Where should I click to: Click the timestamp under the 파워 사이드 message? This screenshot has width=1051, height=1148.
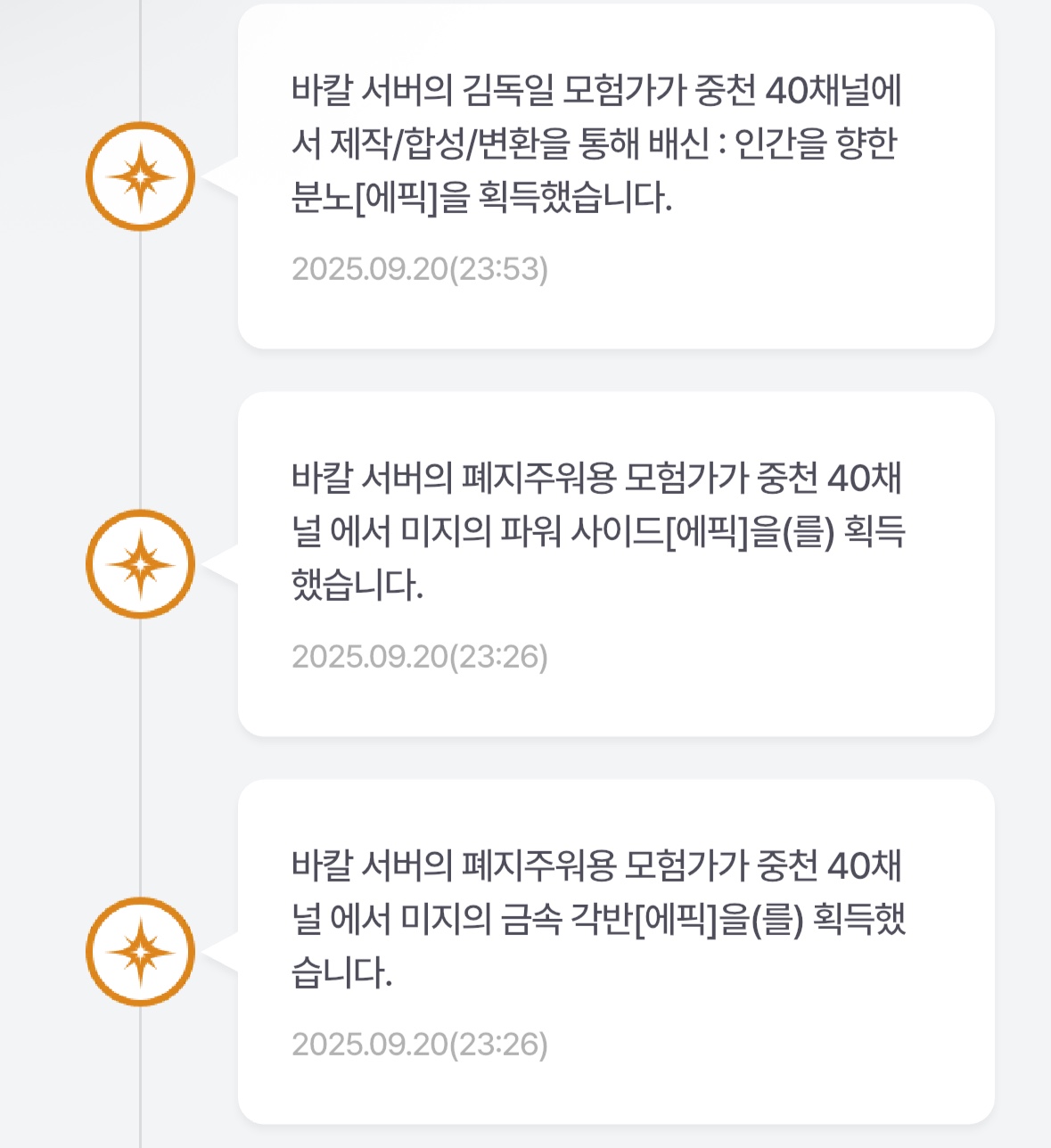point(420,657)
